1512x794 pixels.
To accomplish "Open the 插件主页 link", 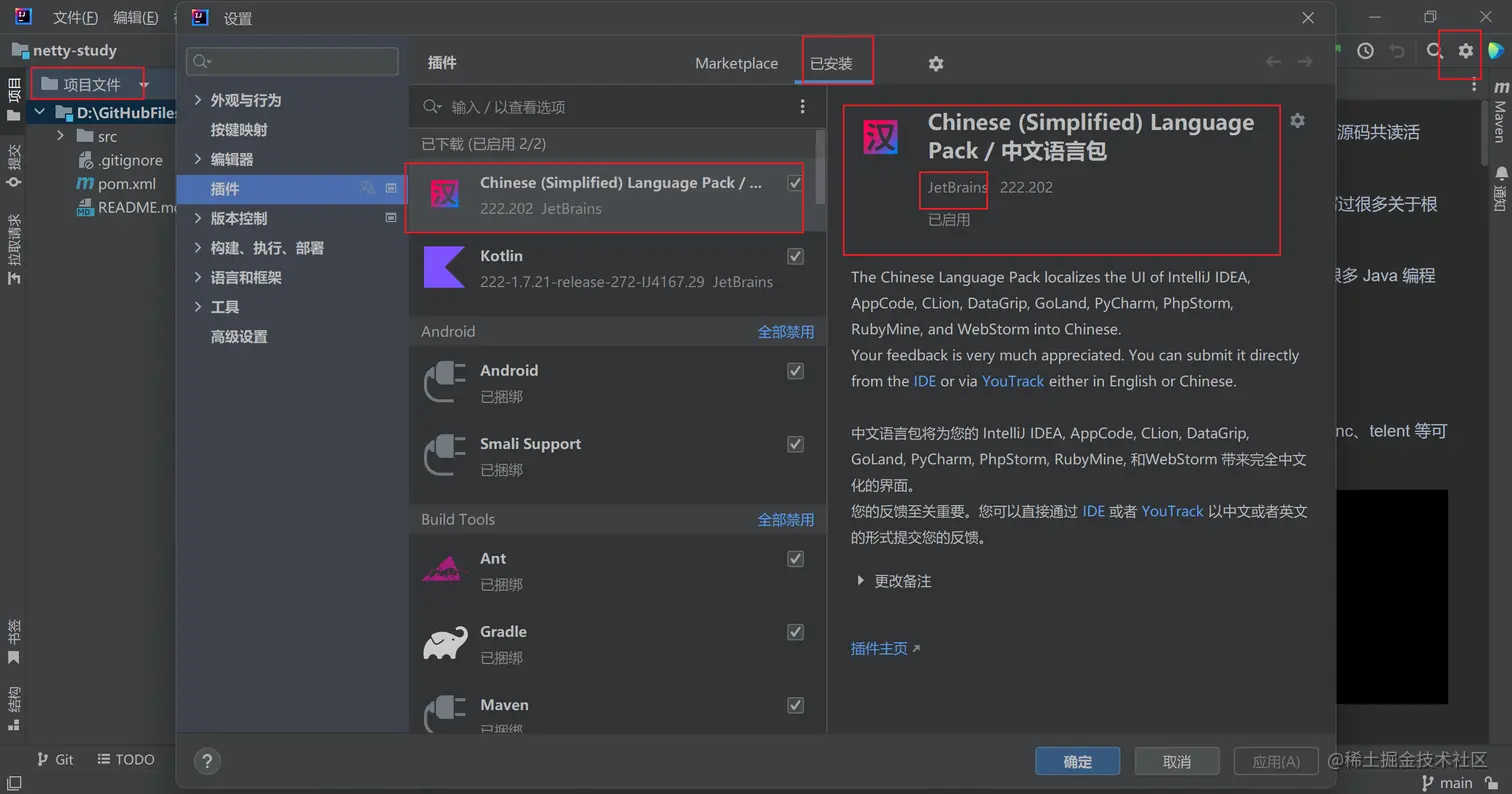I will click(x=885, y=648).
